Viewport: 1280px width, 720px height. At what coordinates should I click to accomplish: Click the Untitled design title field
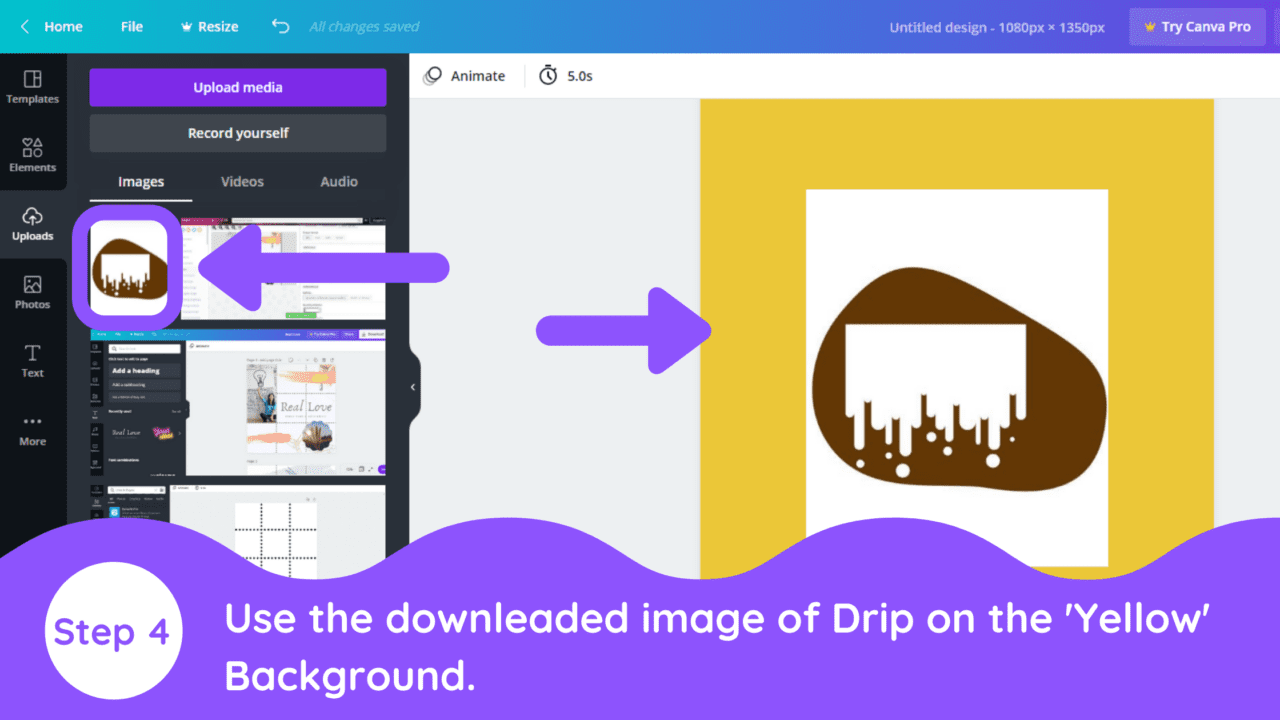coord(995,27)
